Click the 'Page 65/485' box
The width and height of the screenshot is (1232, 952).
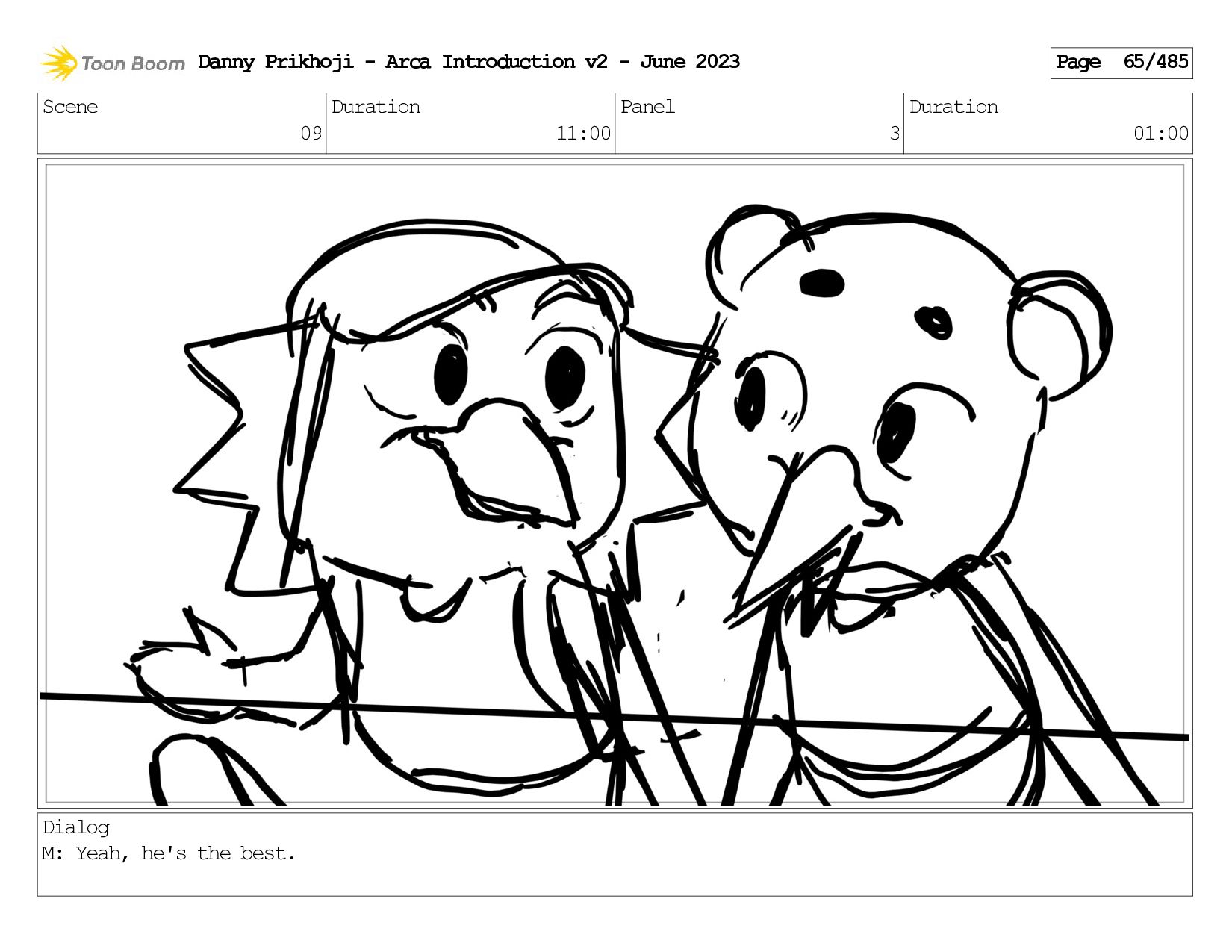point(1121,63)
